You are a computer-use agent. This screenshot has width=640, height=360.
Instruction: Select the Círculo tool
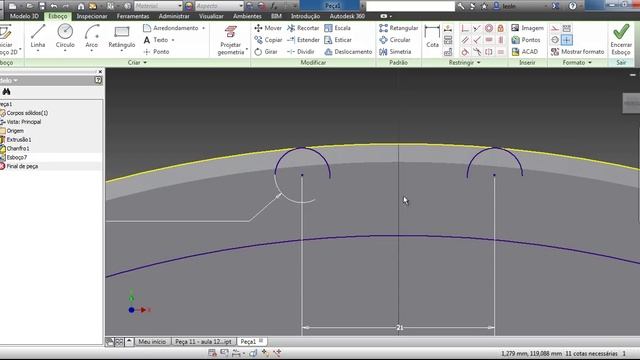[65, 37]
